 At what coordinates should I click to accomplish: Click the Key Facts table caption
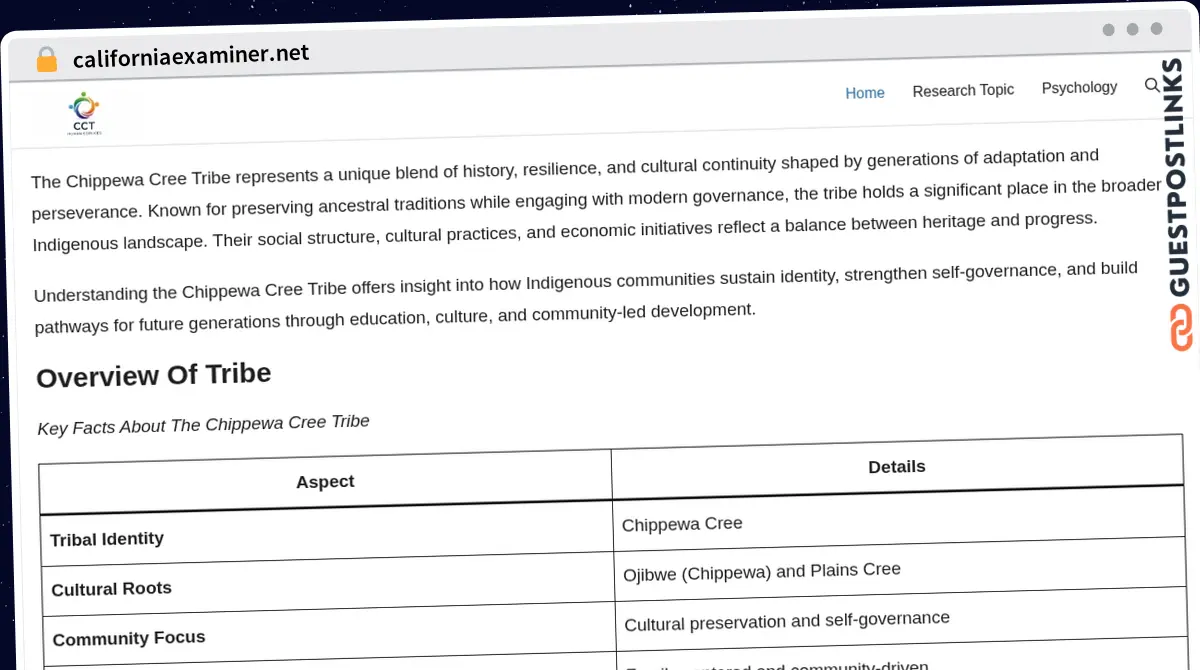tap(203, 424)
